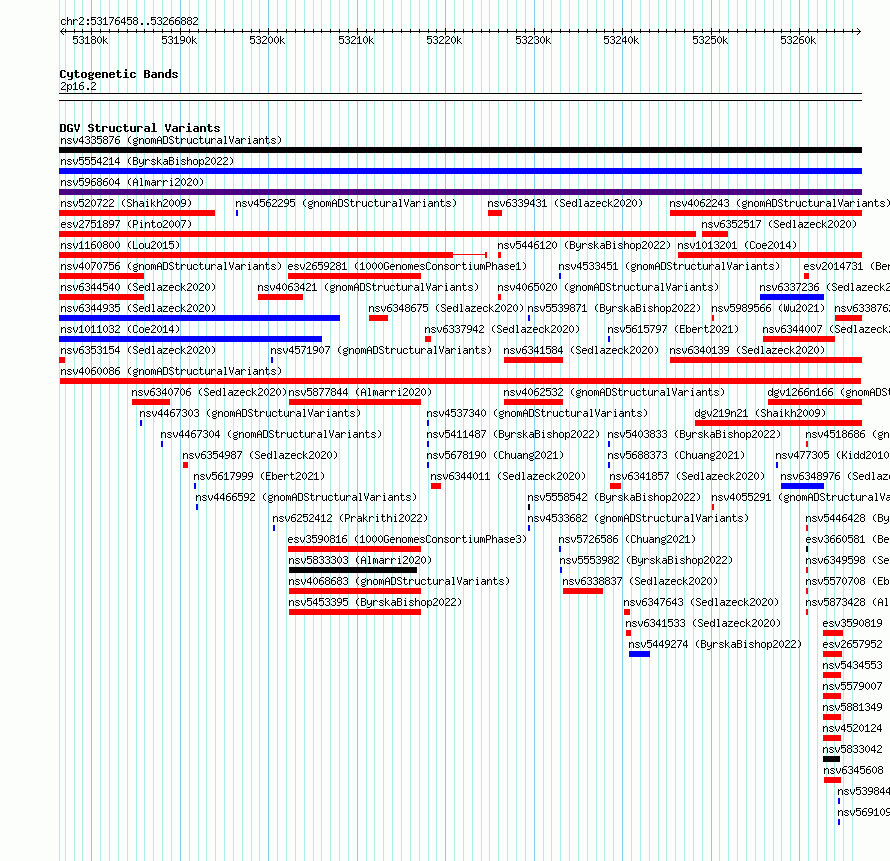Click nsv4467303 variant label
Screen dimensions: 890x861
coord(250,413)
